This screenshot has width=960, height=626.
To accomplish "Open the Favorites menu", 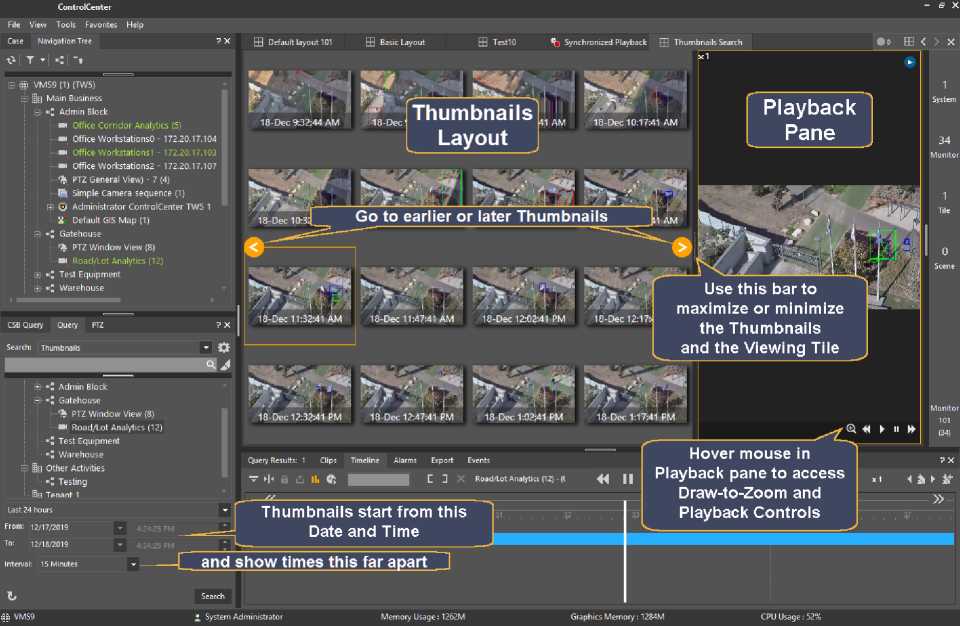I will click(x=100, y=24).
